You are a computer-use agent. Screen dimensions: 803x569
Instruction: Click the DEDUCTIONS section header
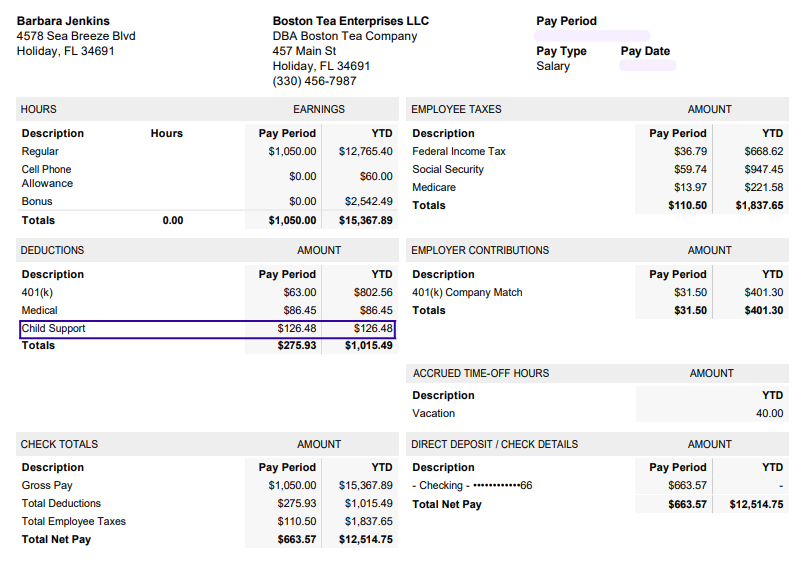pos(52,250)
